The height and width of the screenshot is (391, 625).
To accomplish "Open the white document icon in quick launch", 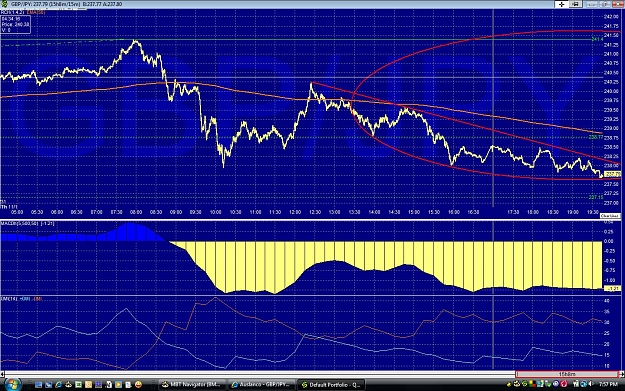I will tap(128, 385).
